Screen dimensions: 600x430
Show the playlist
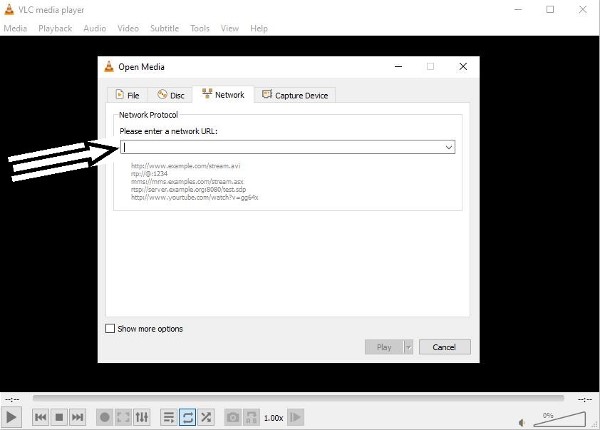169,417
